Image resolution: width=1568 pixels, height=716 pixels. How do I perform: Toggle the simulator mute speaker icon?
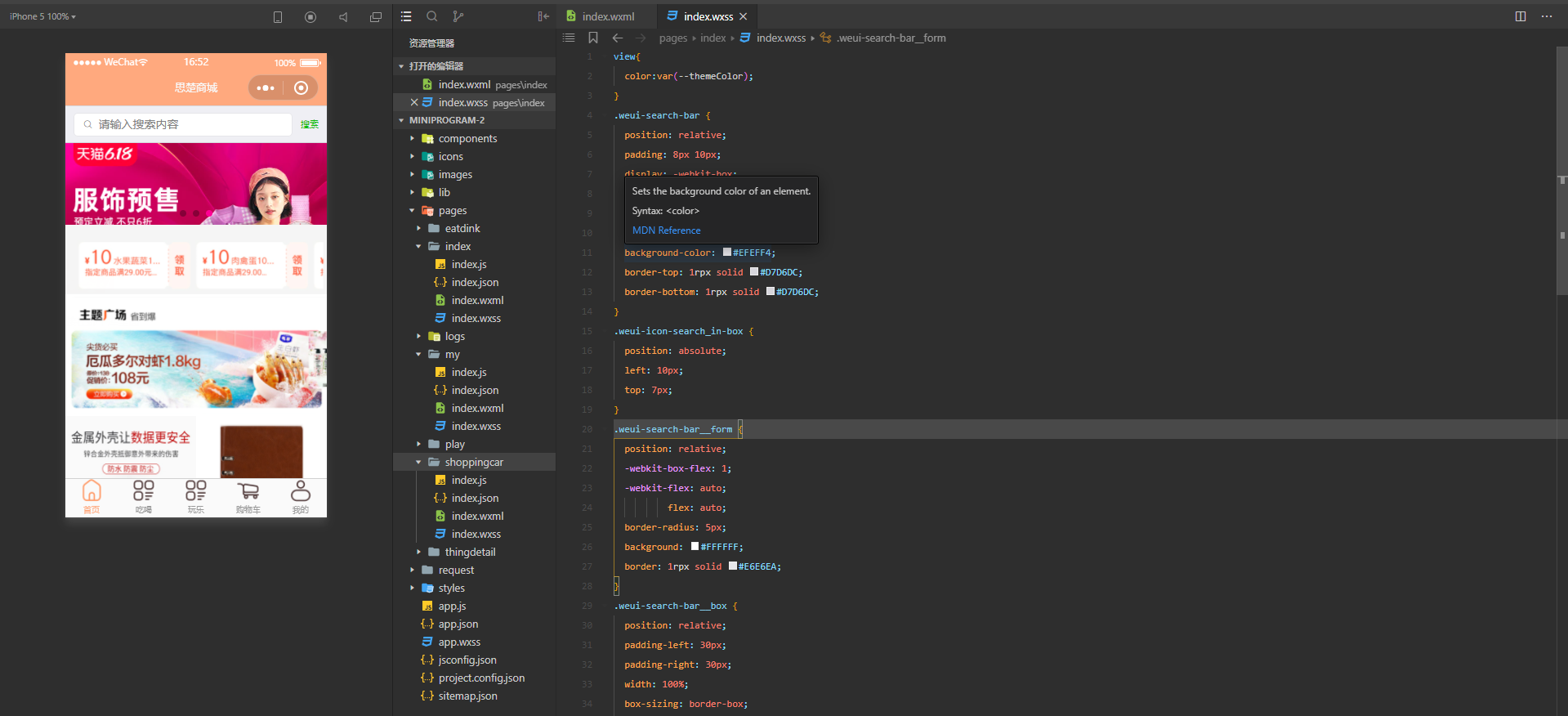343,17
